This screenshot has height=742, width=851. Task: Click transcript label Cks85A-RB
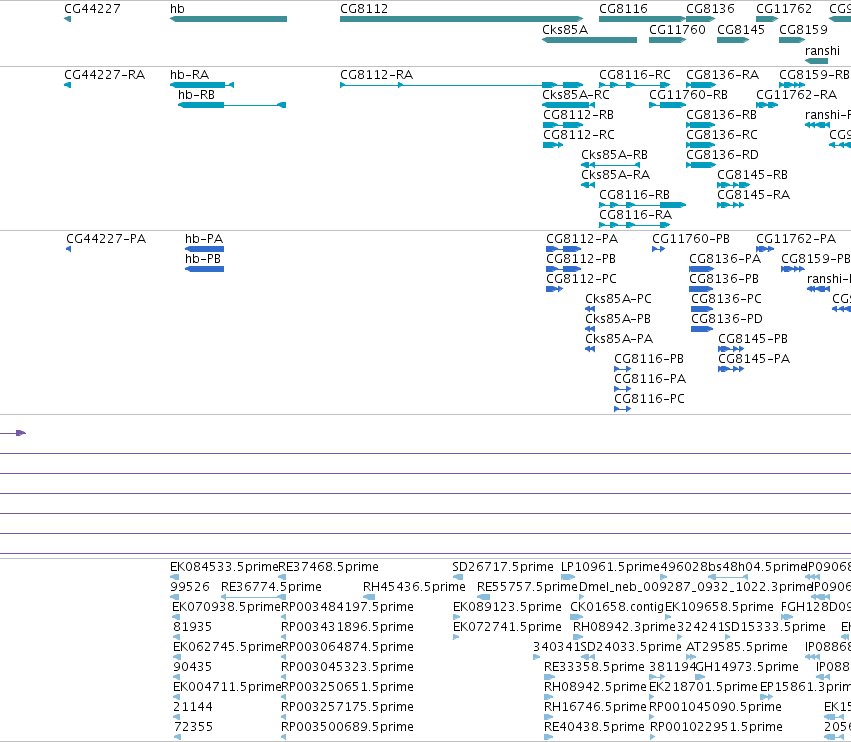(614, 155)
